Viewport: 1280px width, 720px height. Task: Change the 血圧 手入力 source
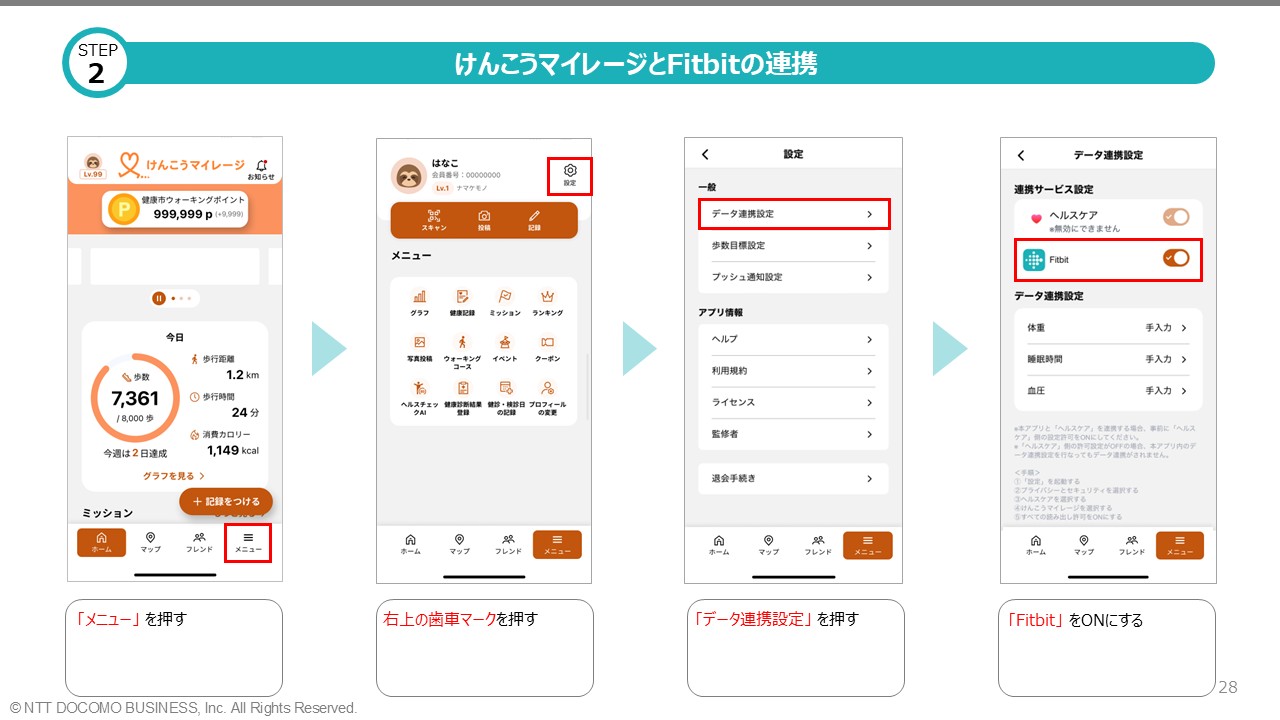[1166, 391]
